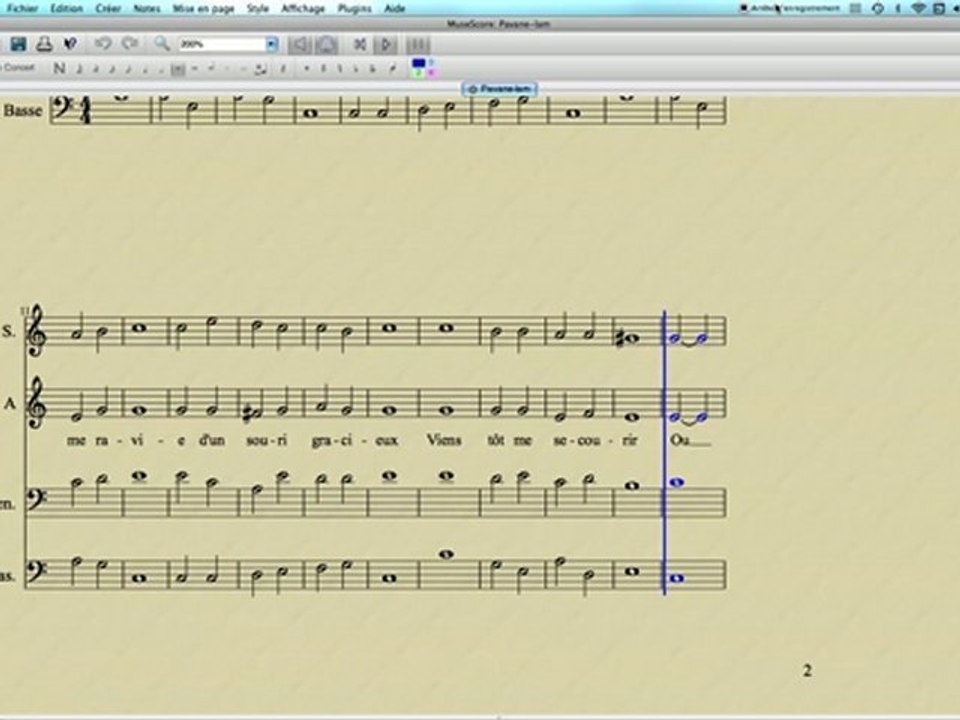Click the treble clef of the S. staff
The image size is (960, 720).
pos(37,331)
